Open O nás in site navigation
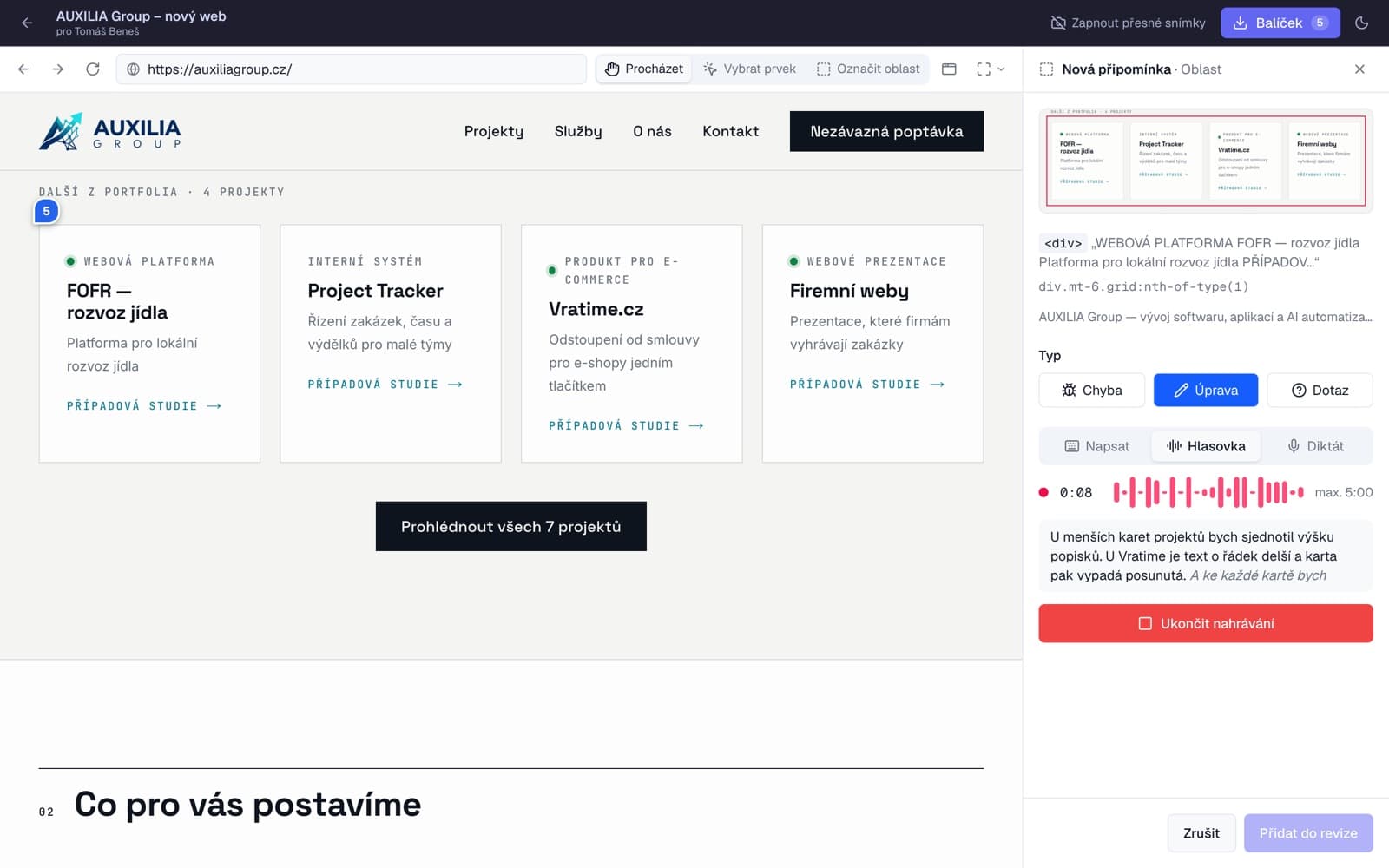The width and height of the screenshot is (1389, 868). pos(652,132)
